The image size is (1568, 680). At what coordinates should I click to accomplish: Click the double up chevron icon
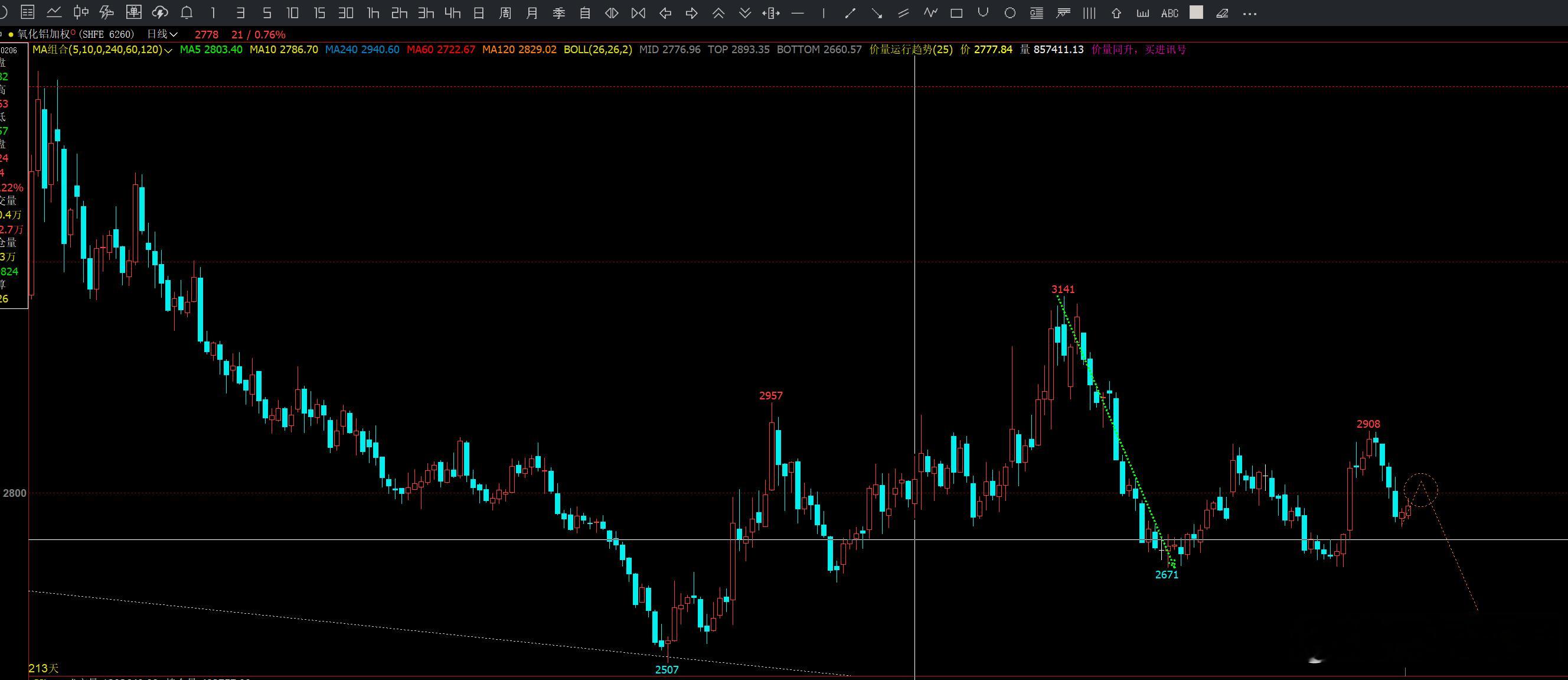point(718,13)
